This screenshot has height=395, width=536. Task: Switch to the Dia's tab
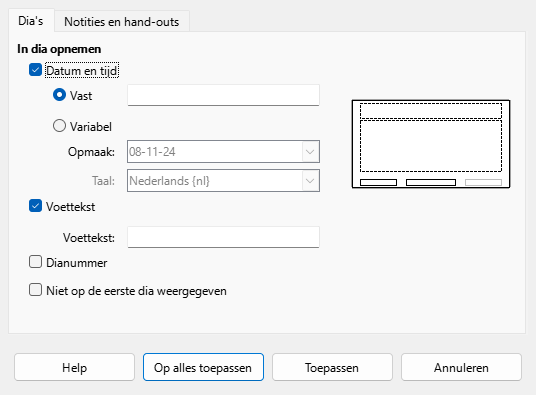pyautogui.click(x=31, y=21)
